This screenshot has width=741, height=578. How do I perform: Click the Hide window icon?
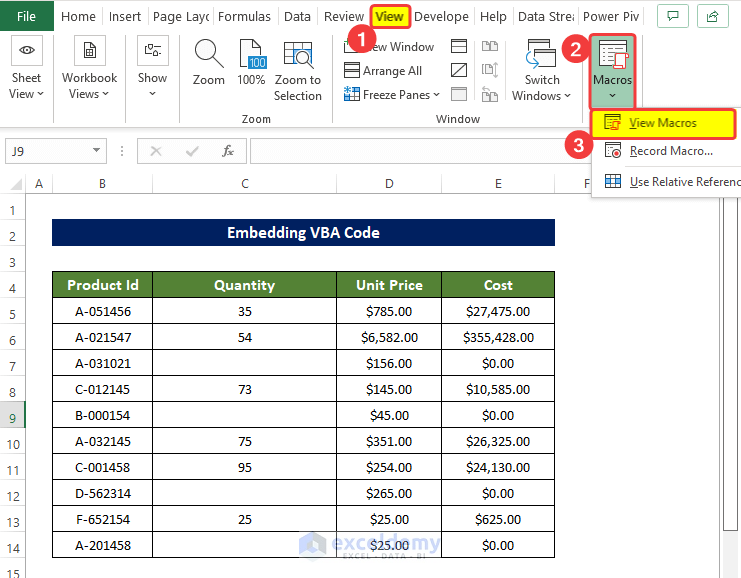[459, 70]
